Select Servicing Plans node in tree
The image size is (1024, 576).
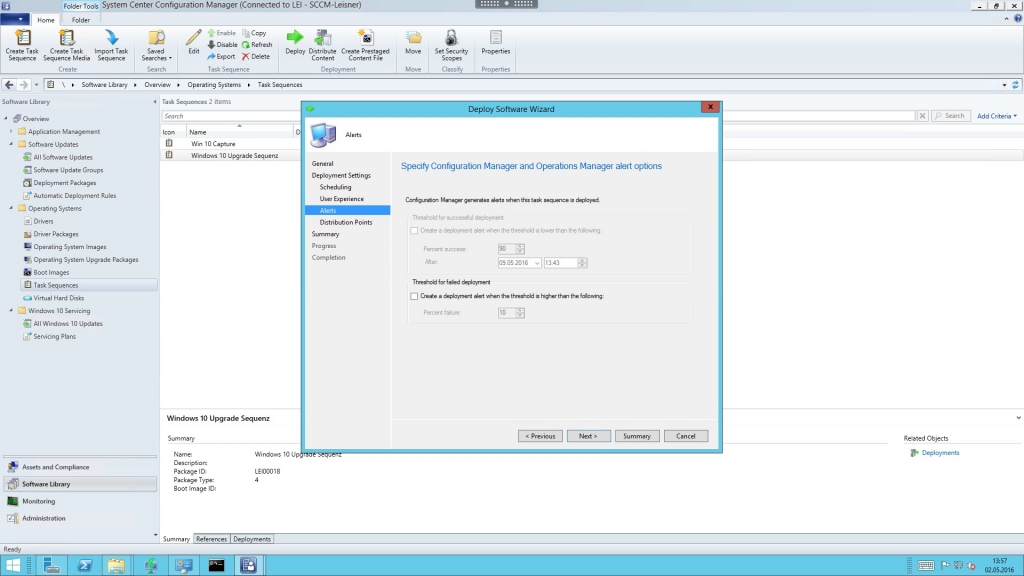click(54, 336)
